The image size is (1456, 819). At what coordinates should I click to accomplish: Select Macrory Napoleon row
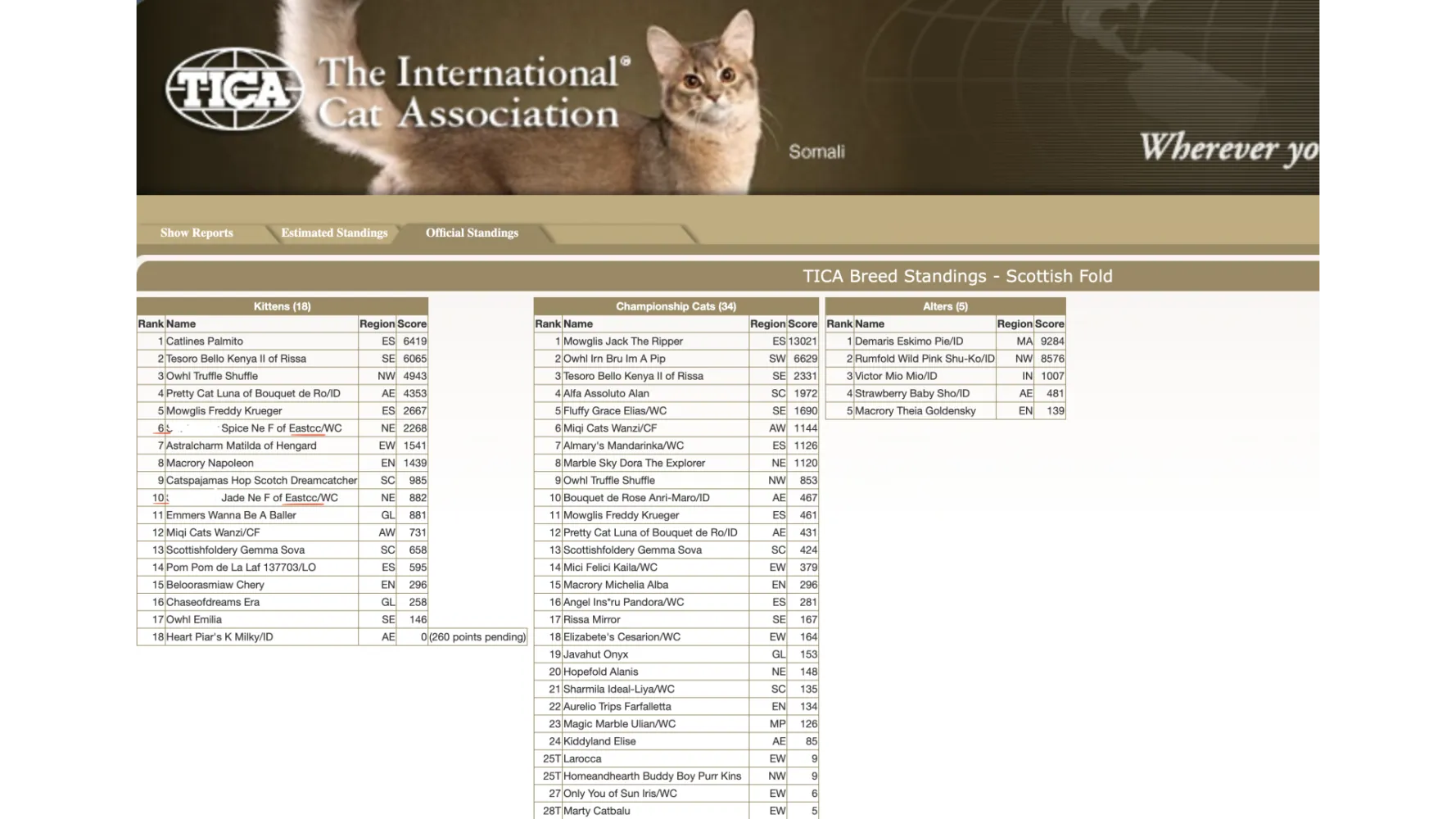click(283, 463)
